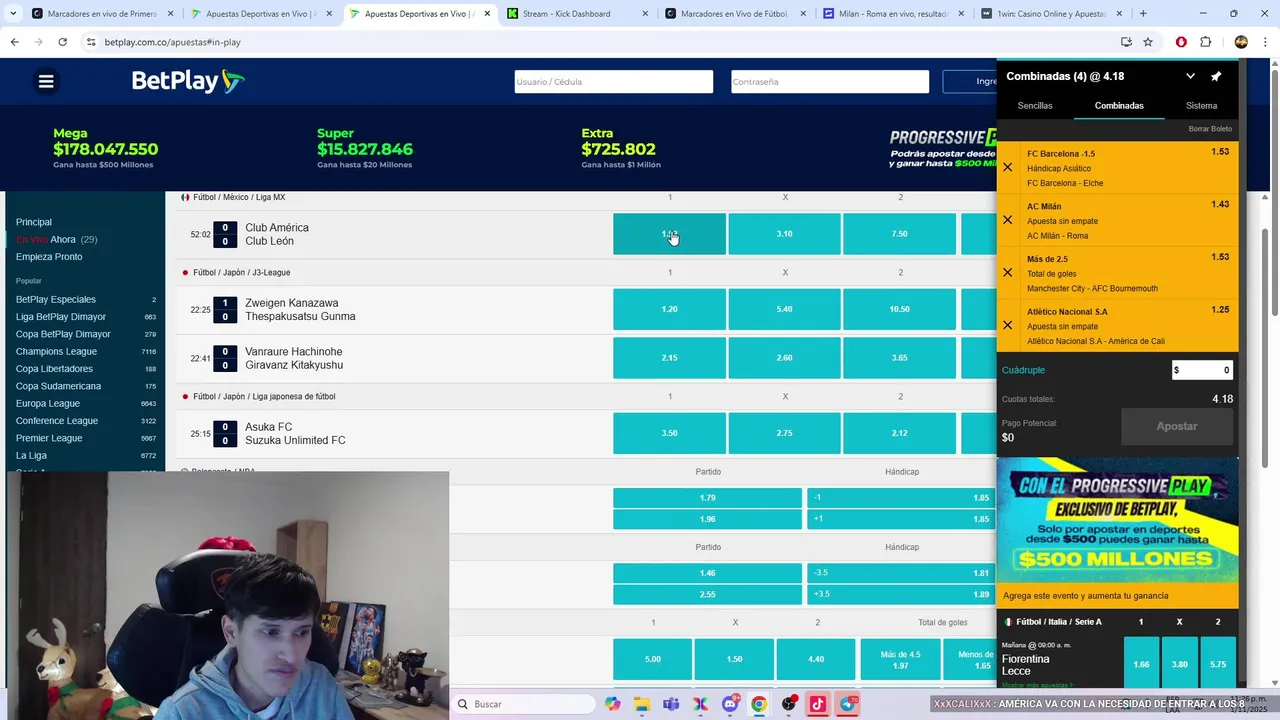Pin the bet slip with the pushpin icon
This screenshot has width=1280, height=720.
[x=1216, y=76]
